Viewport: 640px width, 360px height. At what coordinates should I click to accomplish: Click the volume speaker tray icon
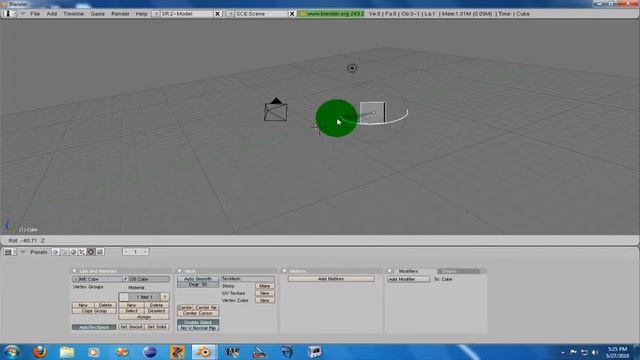pos(595,352)
